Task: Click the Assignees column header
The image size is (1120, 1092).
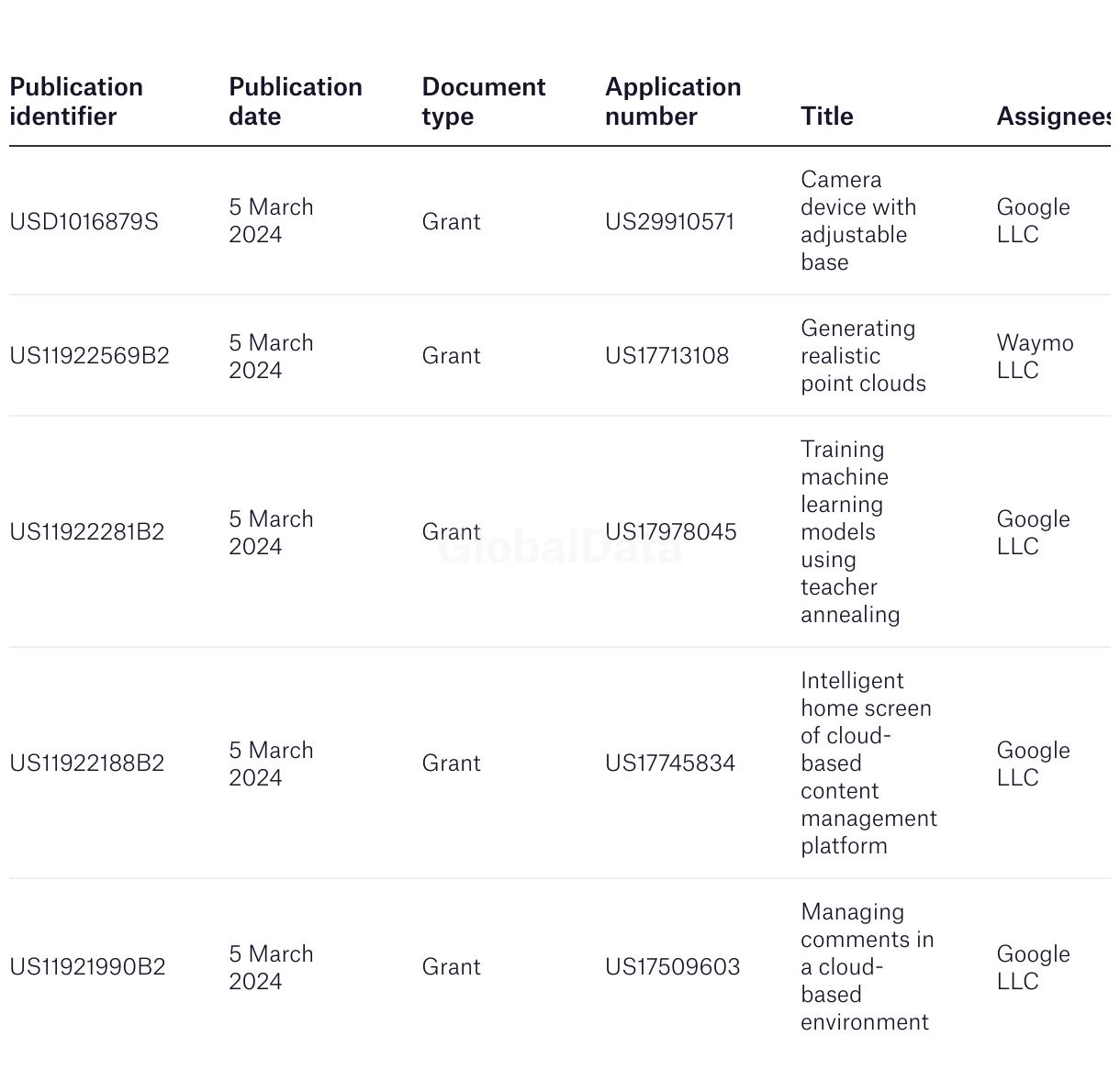Action: coord(1052,117)
